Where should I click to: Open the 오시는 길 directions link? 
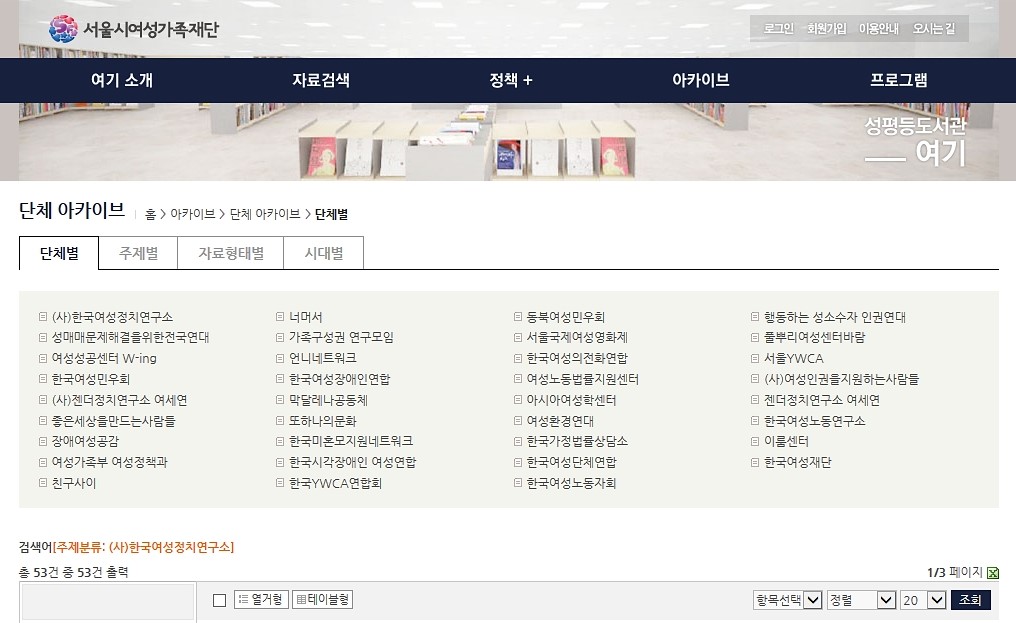[934, 29]
